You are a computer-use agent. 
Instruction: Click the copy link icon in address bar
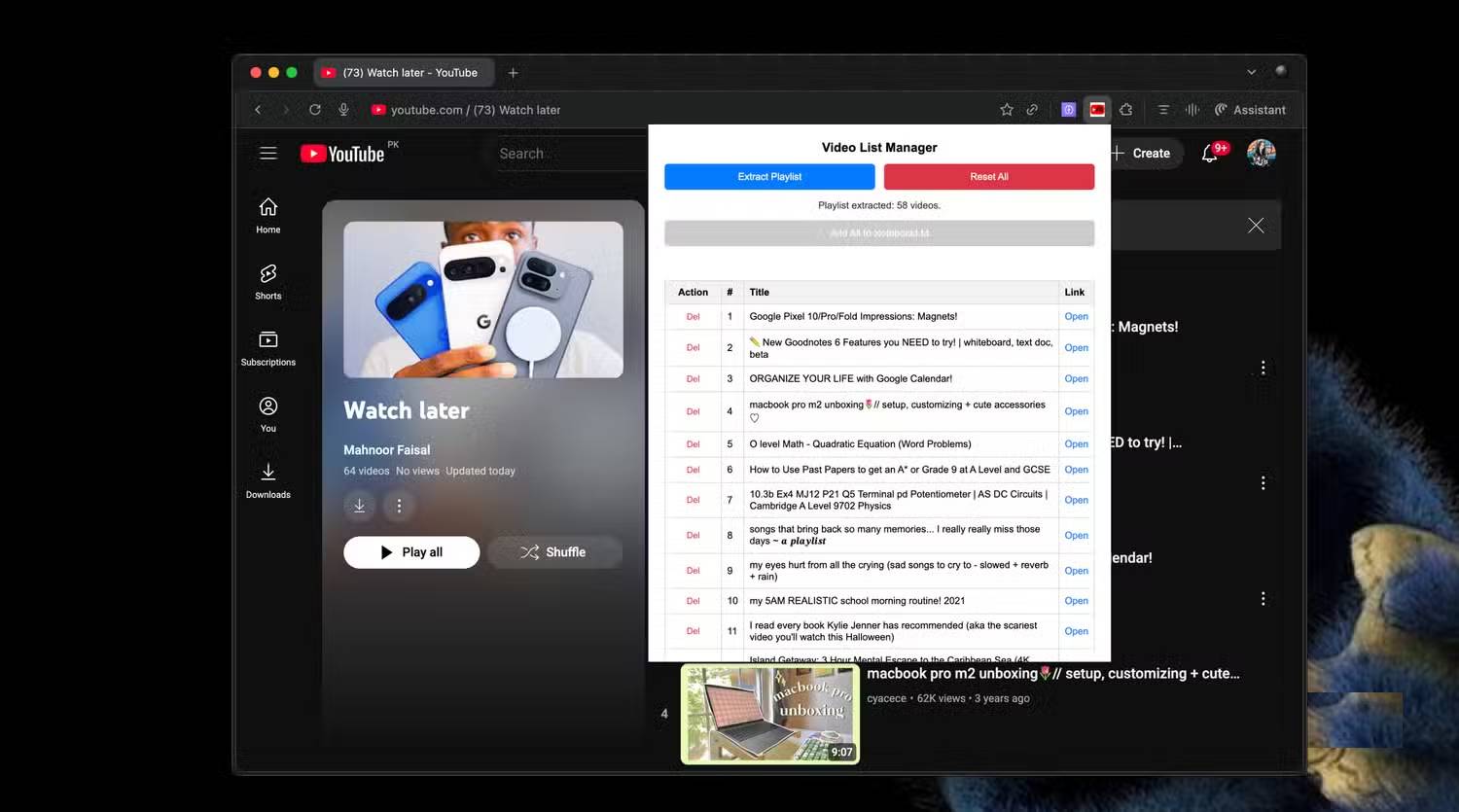pyautogui.click(x=1032, y=110)
